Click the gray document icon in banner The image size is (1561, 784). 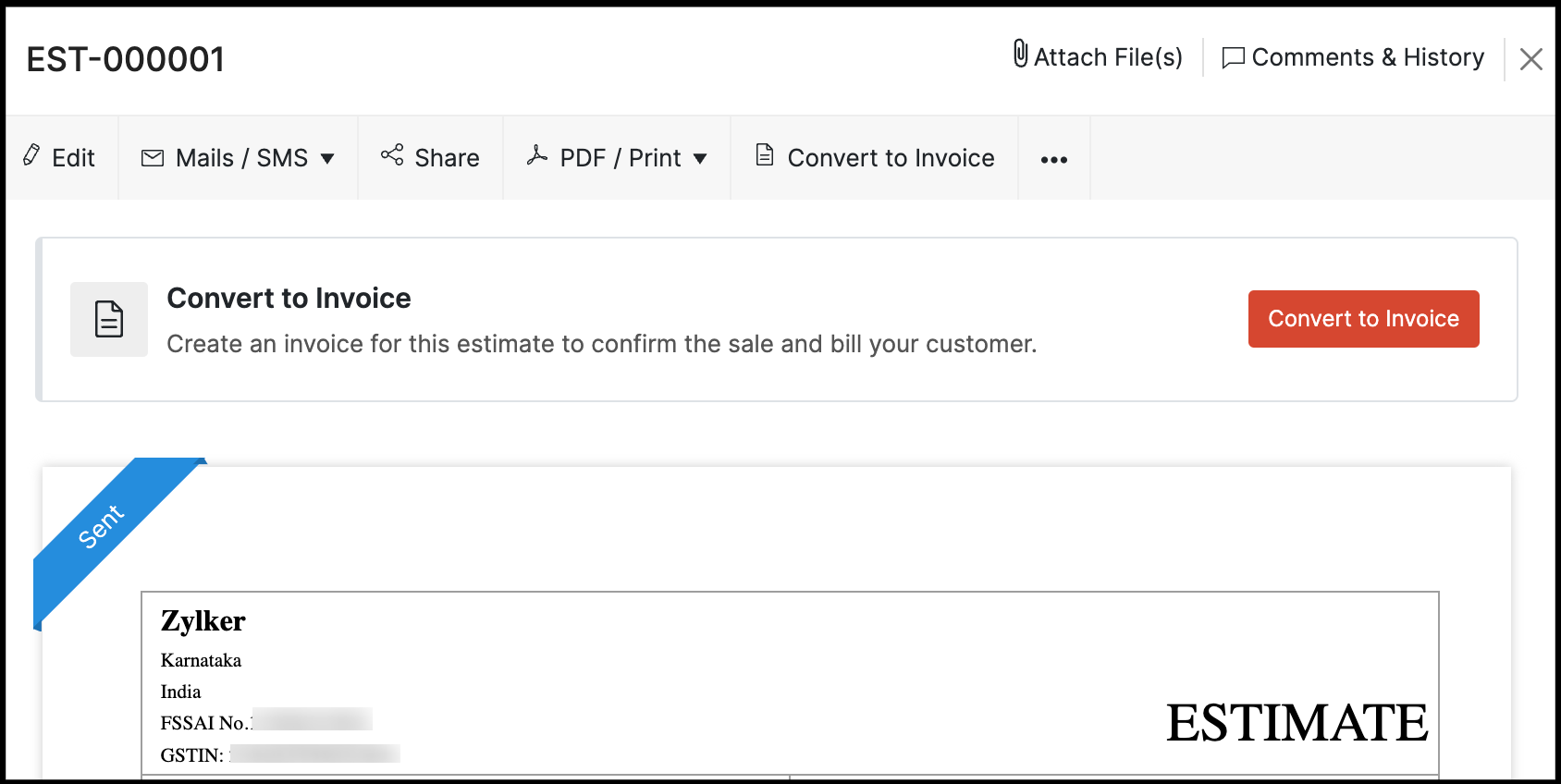[109, 320]
